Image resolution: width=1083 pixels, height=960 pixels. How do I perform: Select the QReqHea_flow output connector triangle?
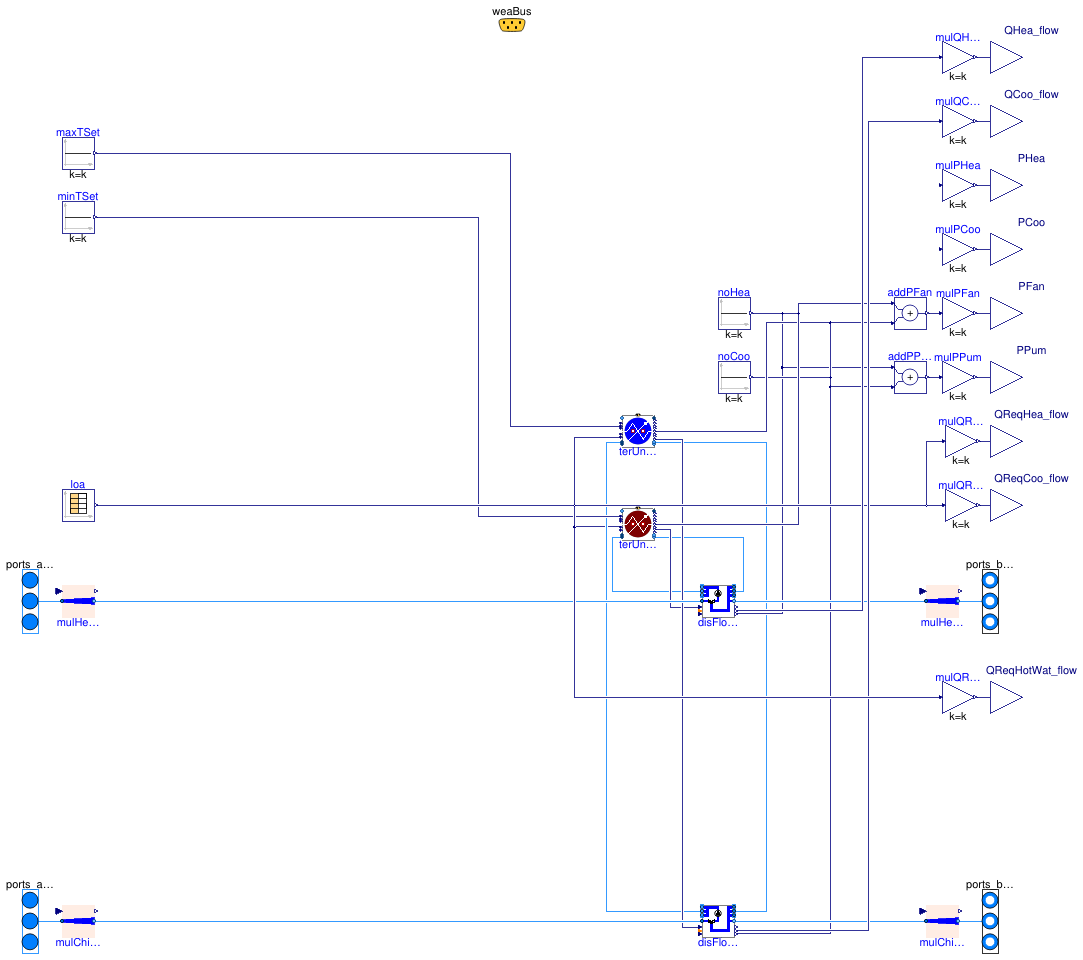(1006, 441)
